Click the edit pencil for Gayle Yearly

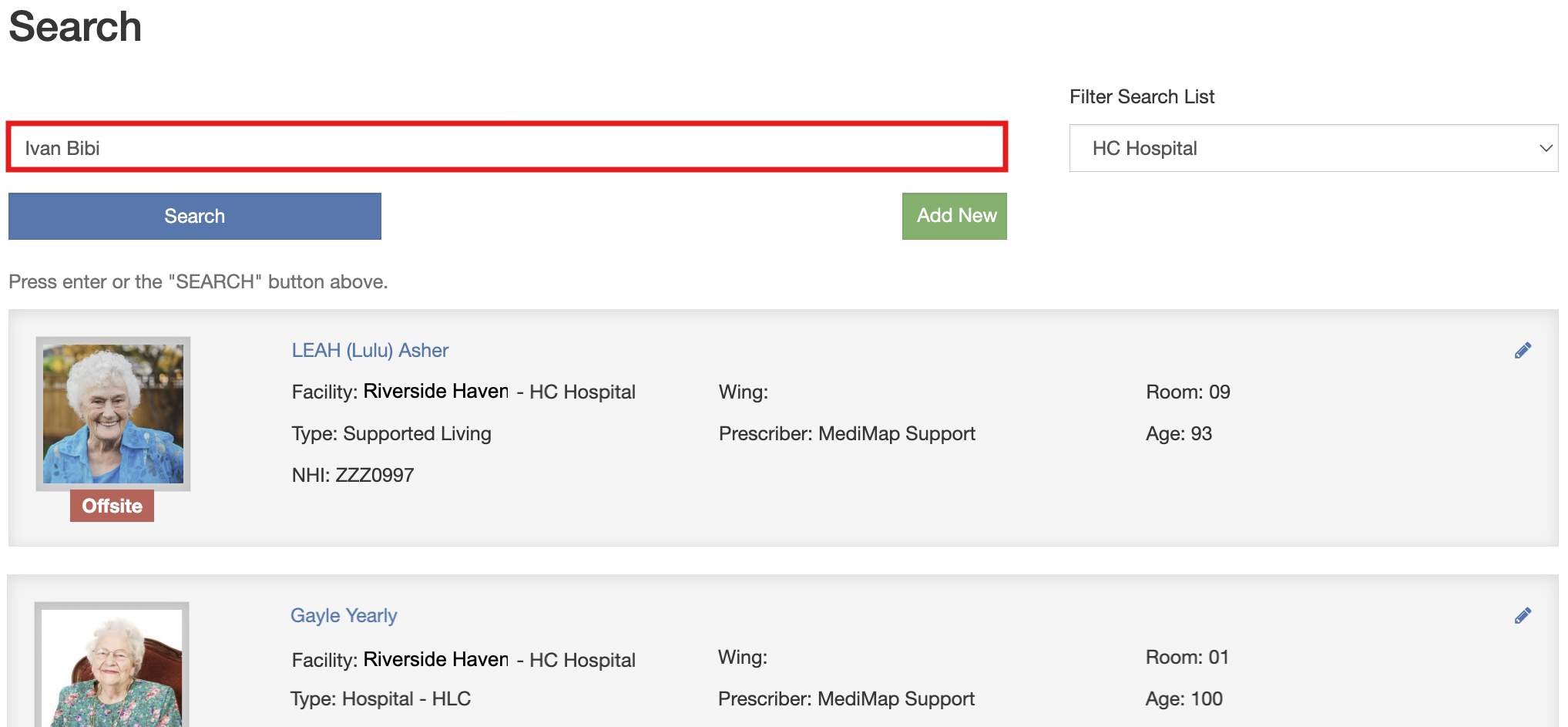(x=1522, y=616)
